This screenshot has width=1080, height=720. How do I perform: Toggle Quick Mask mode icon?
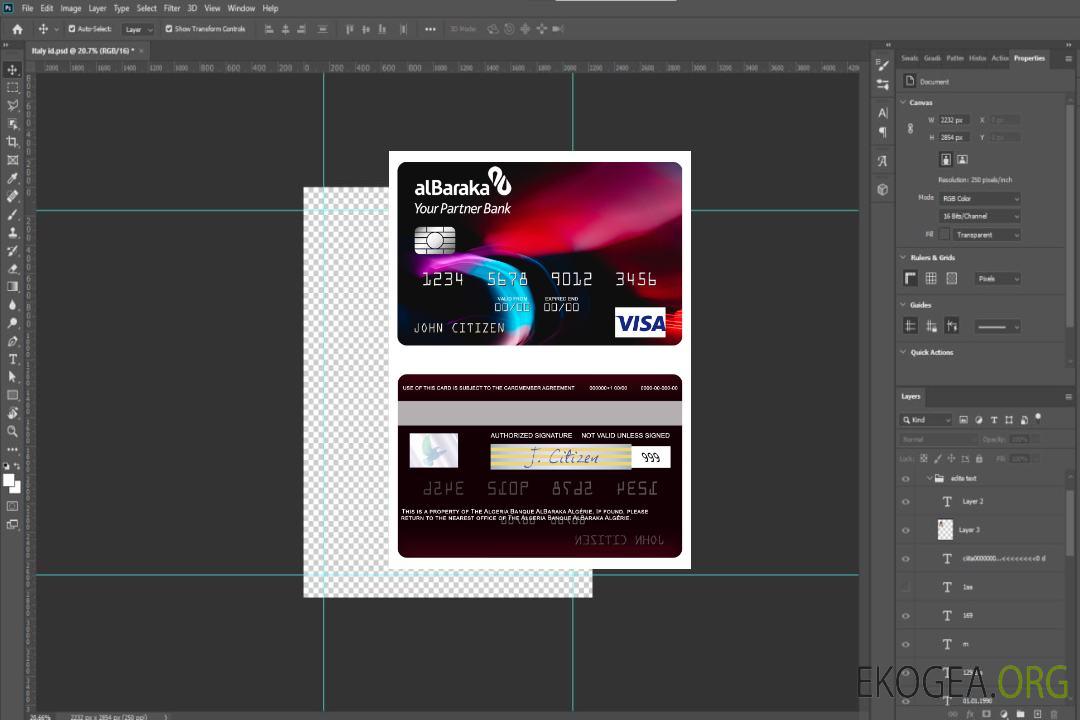pyautogui.click(x=12, y=506)
